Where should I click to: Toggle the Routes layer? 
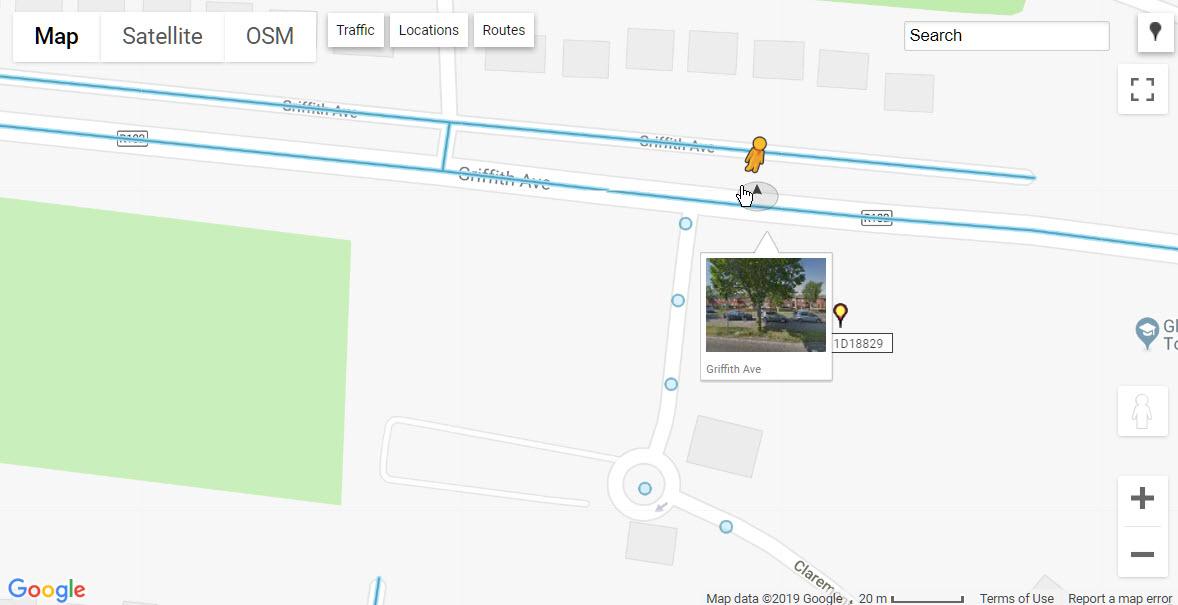pos(503,30)
